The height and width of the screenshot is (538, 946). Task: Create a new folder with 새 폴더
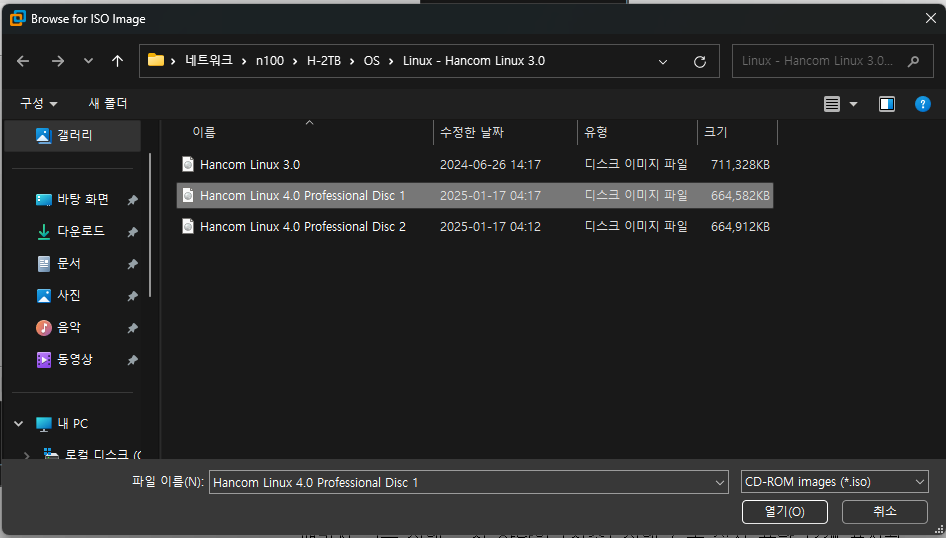pos(108,104)
